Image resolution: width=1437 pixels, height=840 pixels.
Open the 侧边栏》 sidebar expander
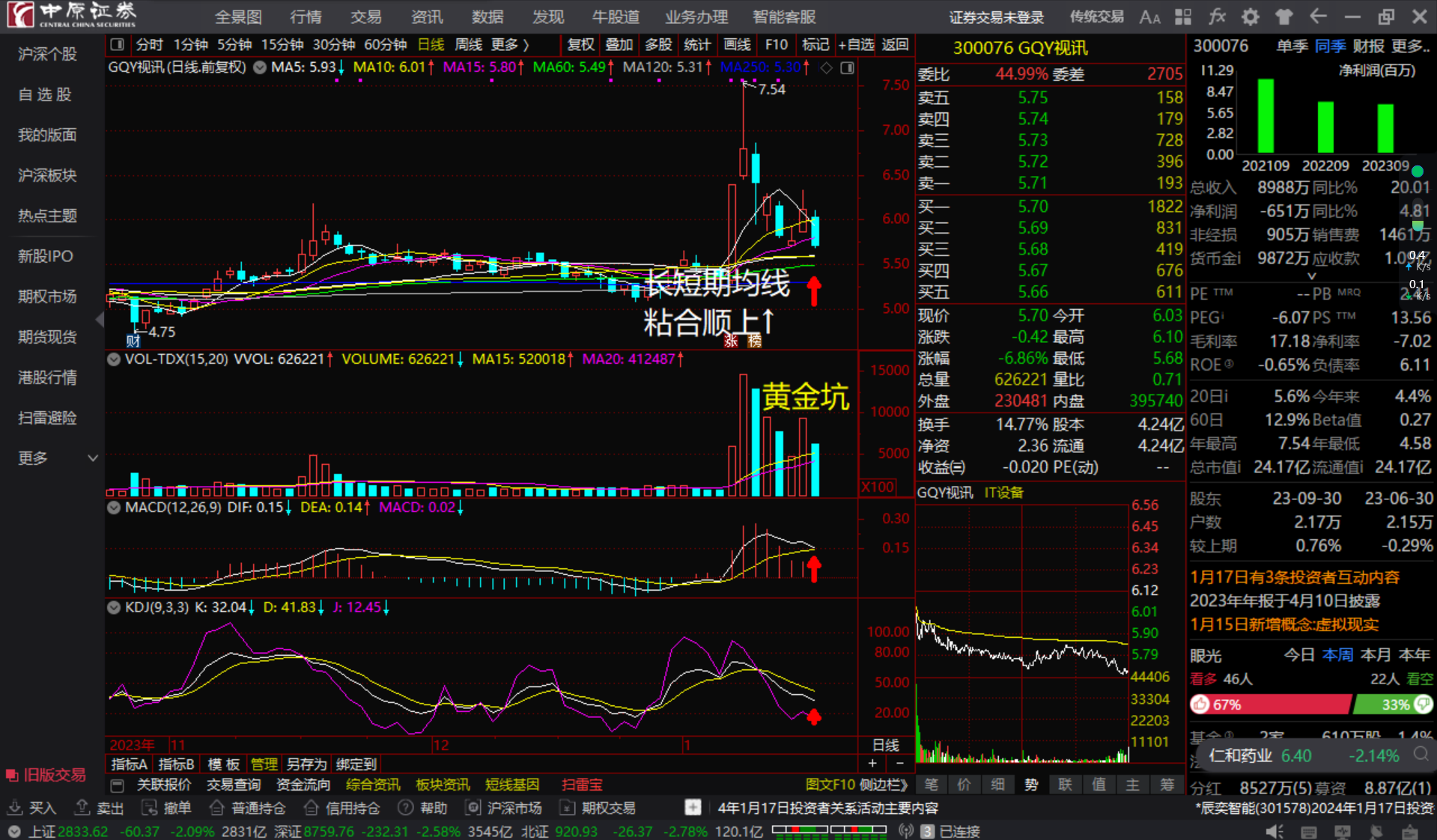884,785
